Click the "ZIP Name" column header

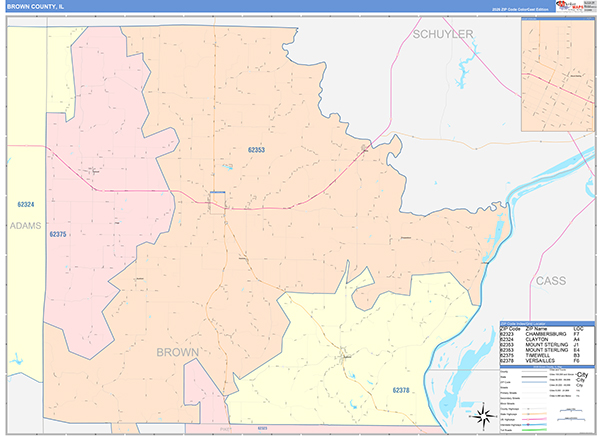(x=536, y=329)
